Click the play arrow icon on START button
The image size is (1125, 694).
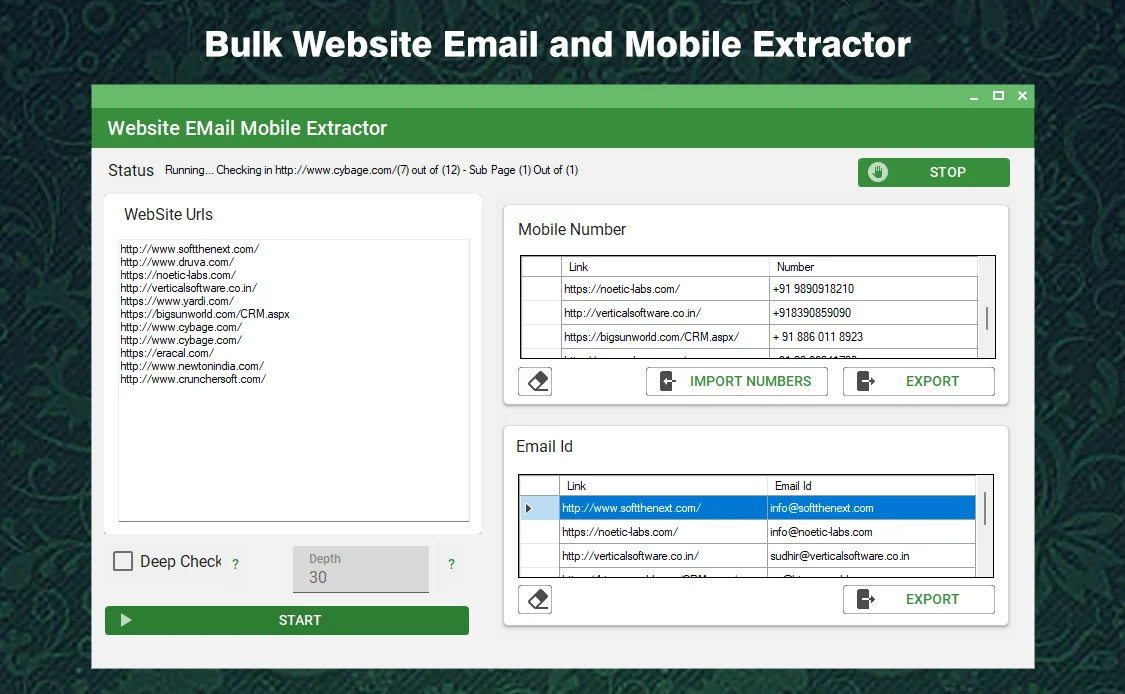click(x=125, y=620)
